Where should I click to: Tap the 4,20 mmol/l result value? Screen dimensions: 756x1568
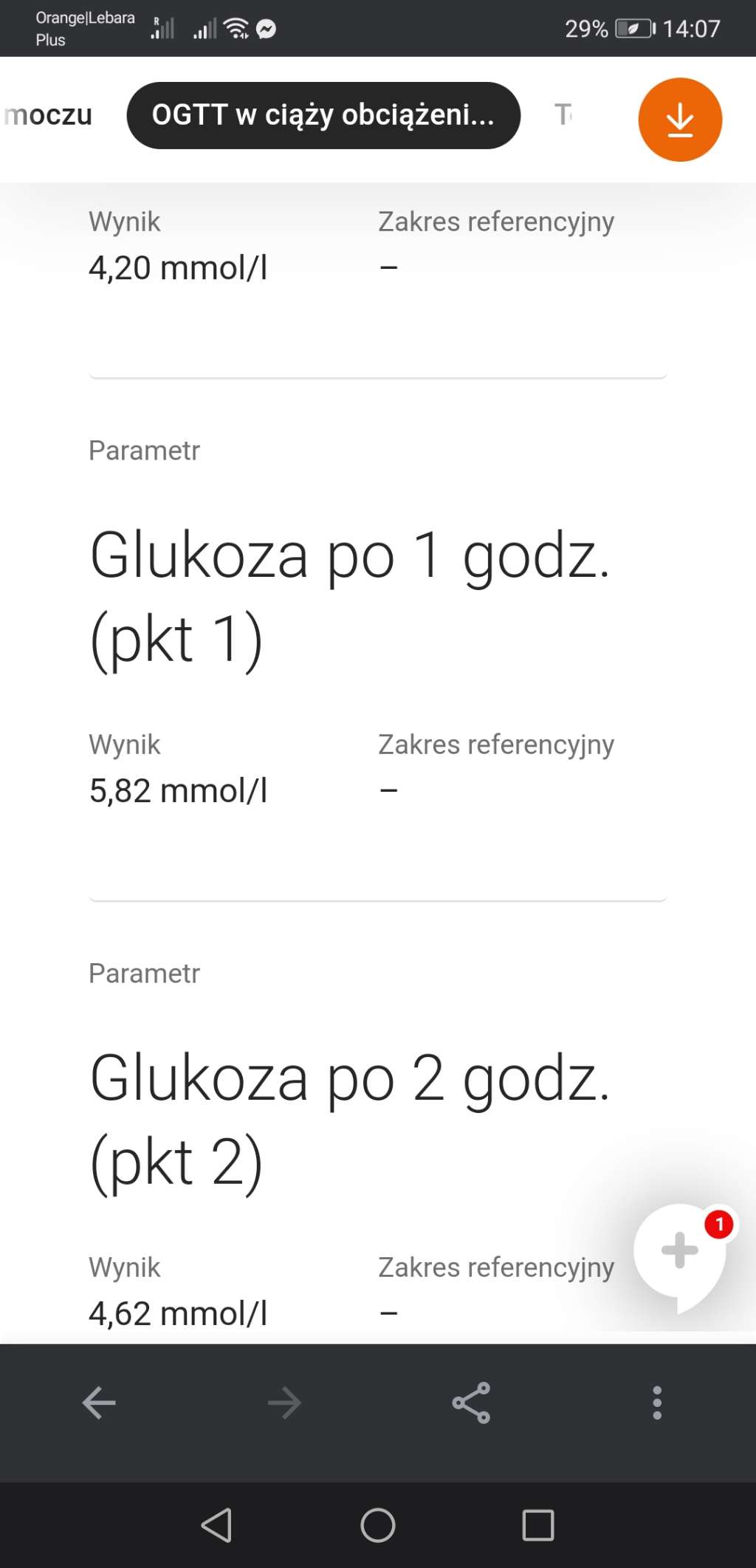(178, 268)
